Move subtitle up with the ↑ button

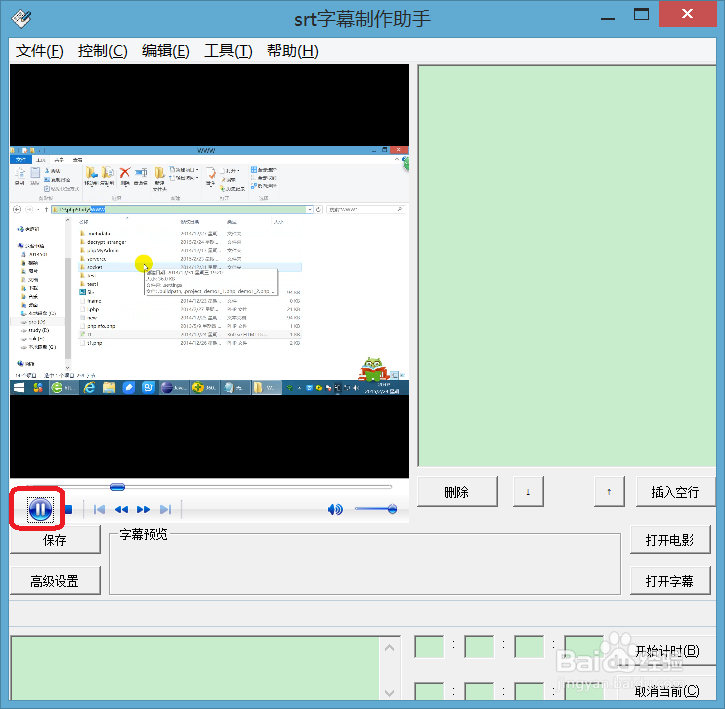coord(609,492)
